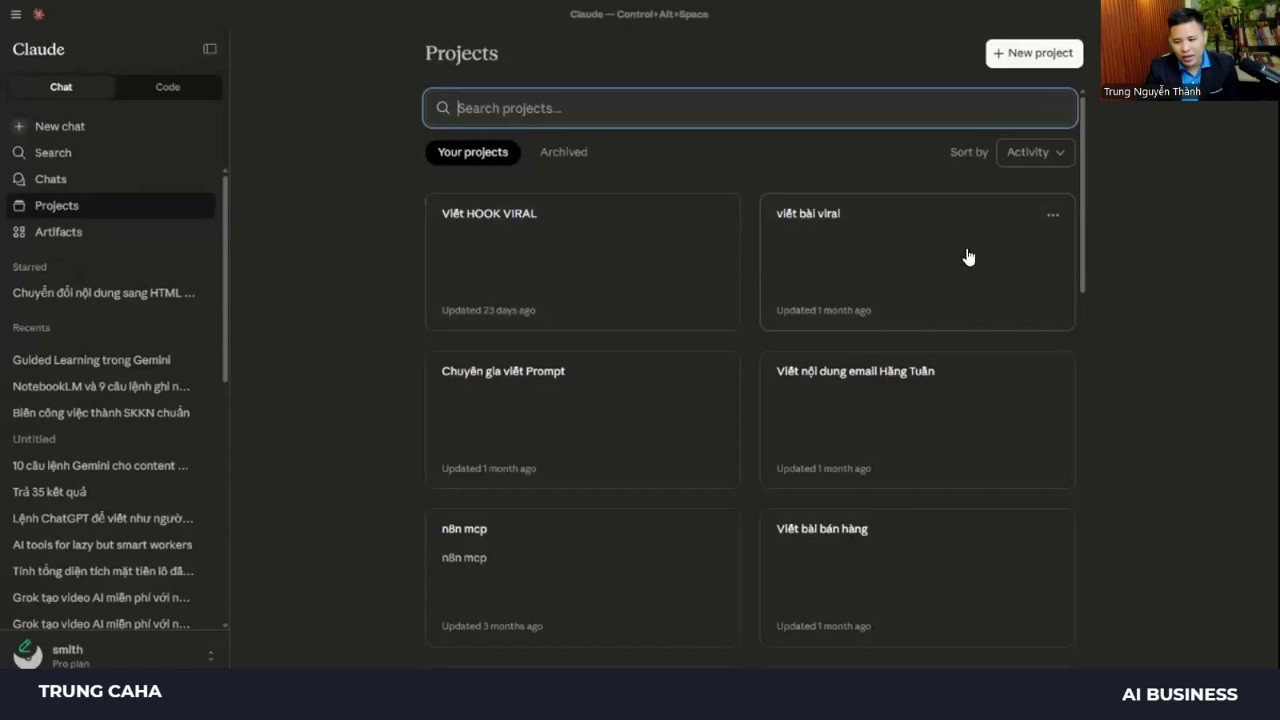Open the Sort by Activity dropdown

pos(1035,152)
